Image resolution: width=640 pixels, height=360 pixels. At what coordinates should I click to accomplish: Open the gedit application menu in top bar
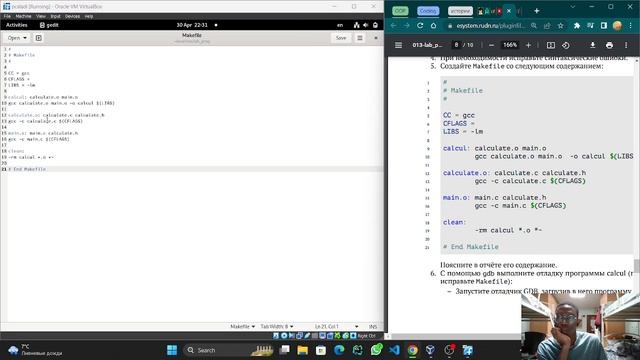(49, 25)
